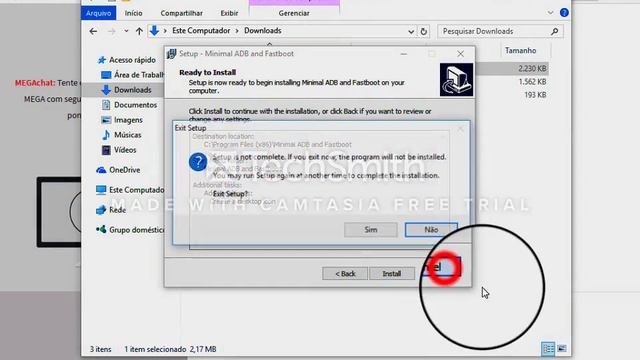Click Install in the setup wizard
Image resolution: width=640 pixels, height=360 pixels.
point(391,273)
